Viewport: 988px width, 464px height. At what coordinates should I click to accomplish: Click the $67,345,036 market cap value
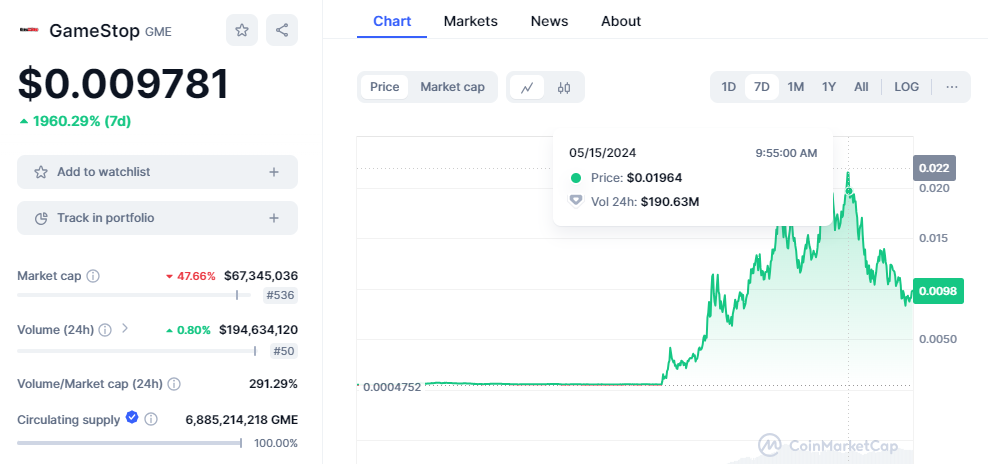pyautogui.click(x=261, y=276)
